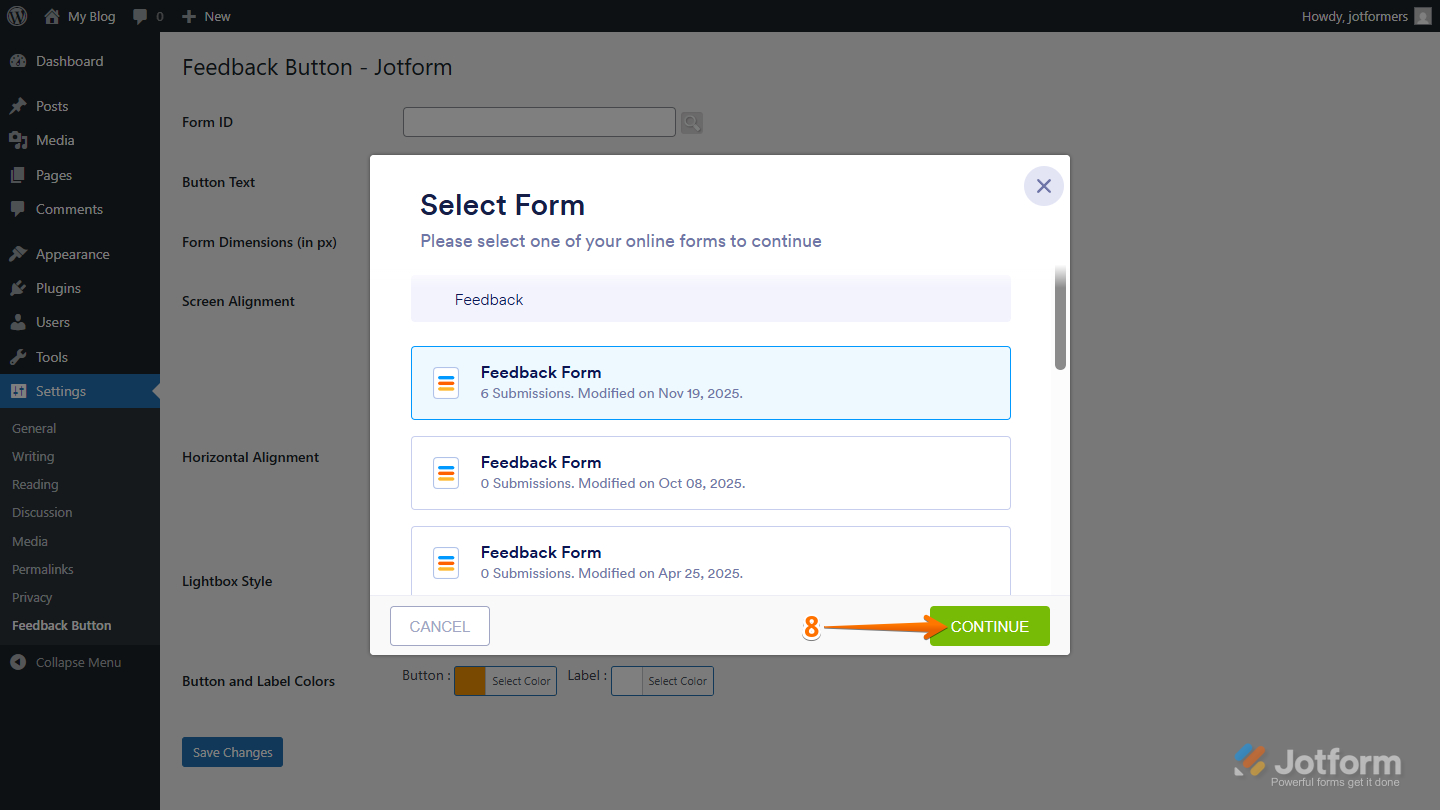The image size is (1440, 810).
Task: Close the Select Form dialog with X
Action: point(1043,186)
